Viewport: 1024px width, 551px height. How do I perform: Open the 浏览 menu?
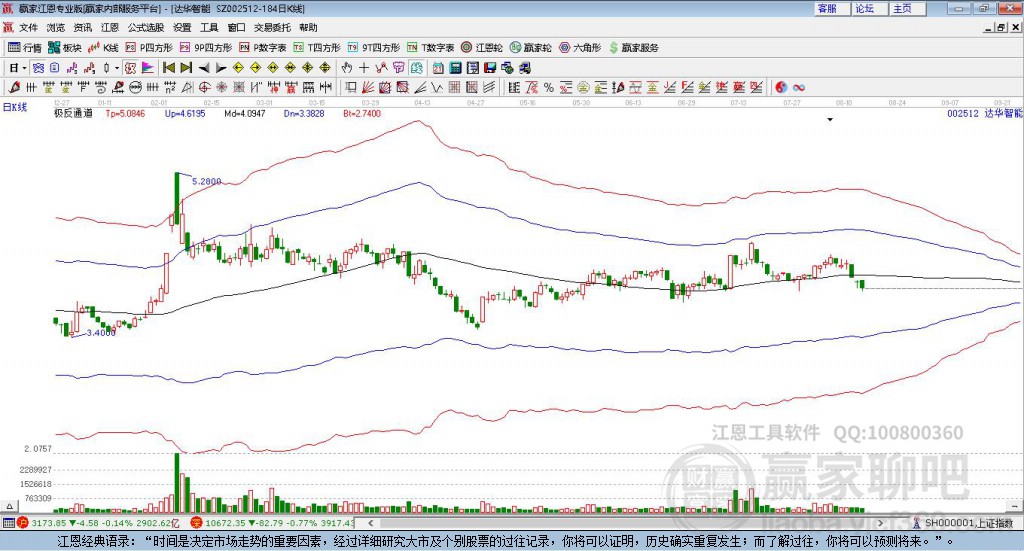(x=56, y=27)
